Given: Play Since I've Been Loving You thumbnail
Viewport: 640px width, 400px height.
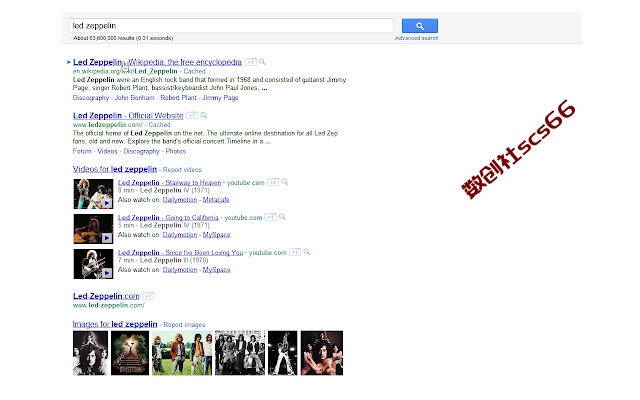Looking at the screenshot, I should click(x=93, y=264).
